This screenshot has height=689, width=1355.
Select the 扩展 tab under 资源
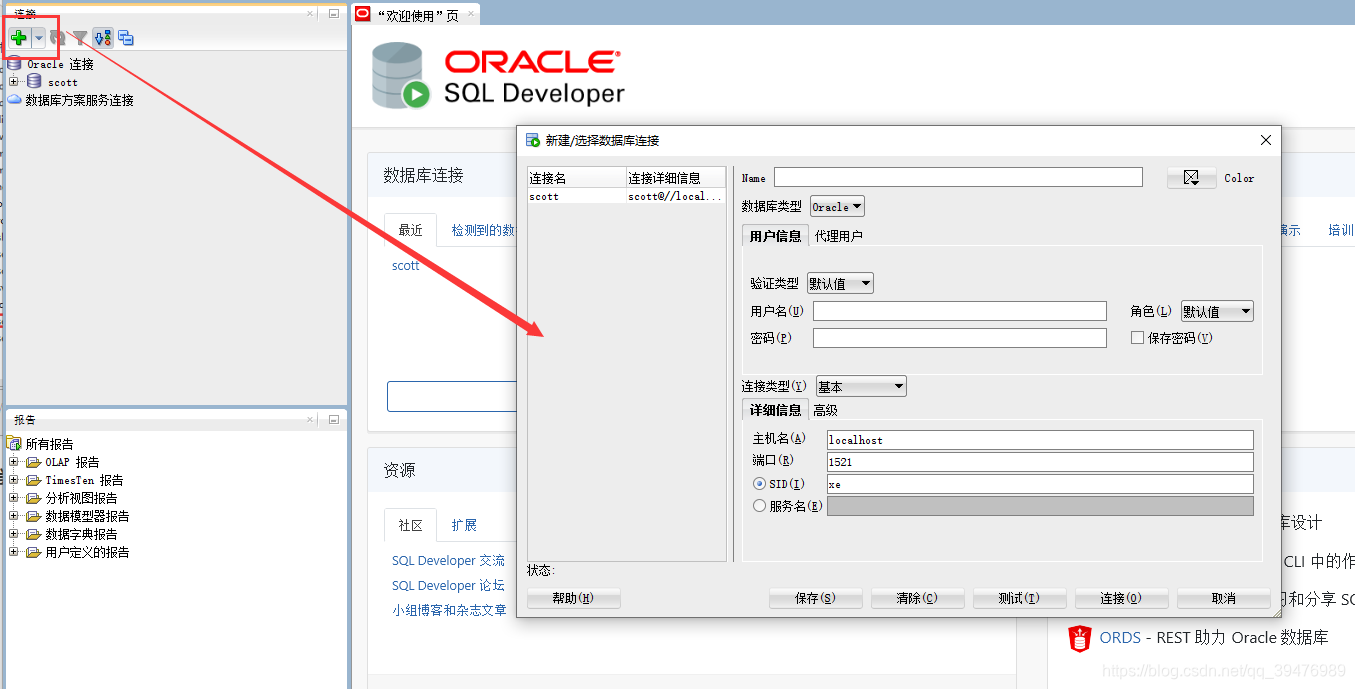[x=464, y=525]
